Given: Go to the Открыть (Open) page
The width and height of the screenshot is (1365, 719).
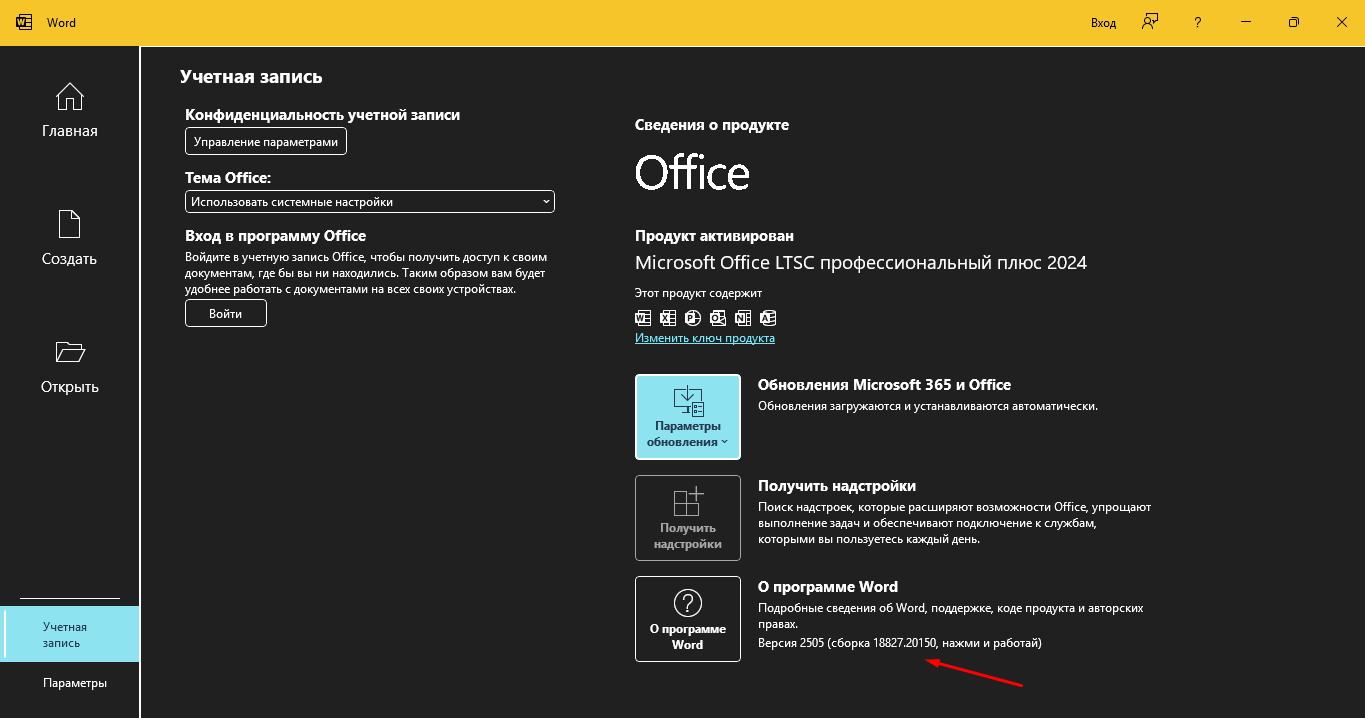Looking at the screenshot, I should pos(69,367).
